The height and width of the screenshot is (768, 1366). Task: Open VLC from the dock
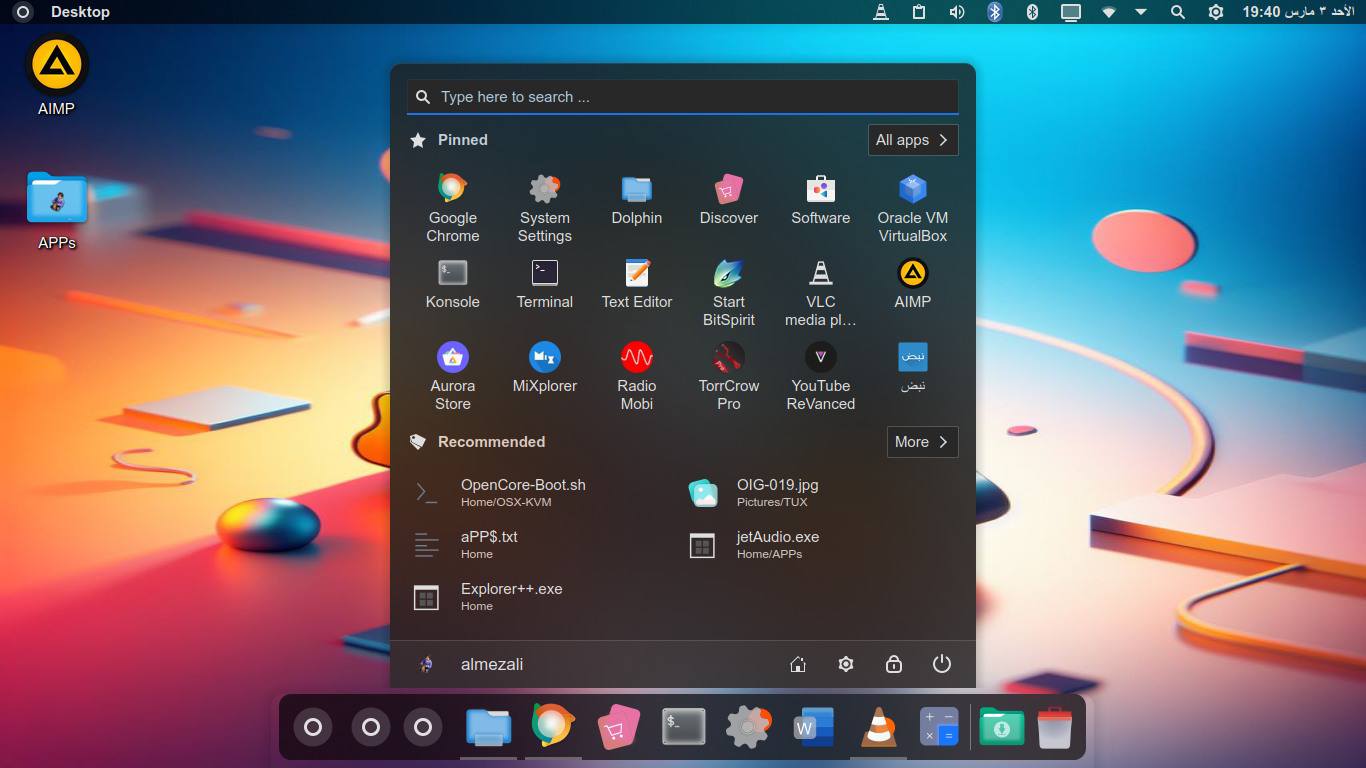click(879, 727)
